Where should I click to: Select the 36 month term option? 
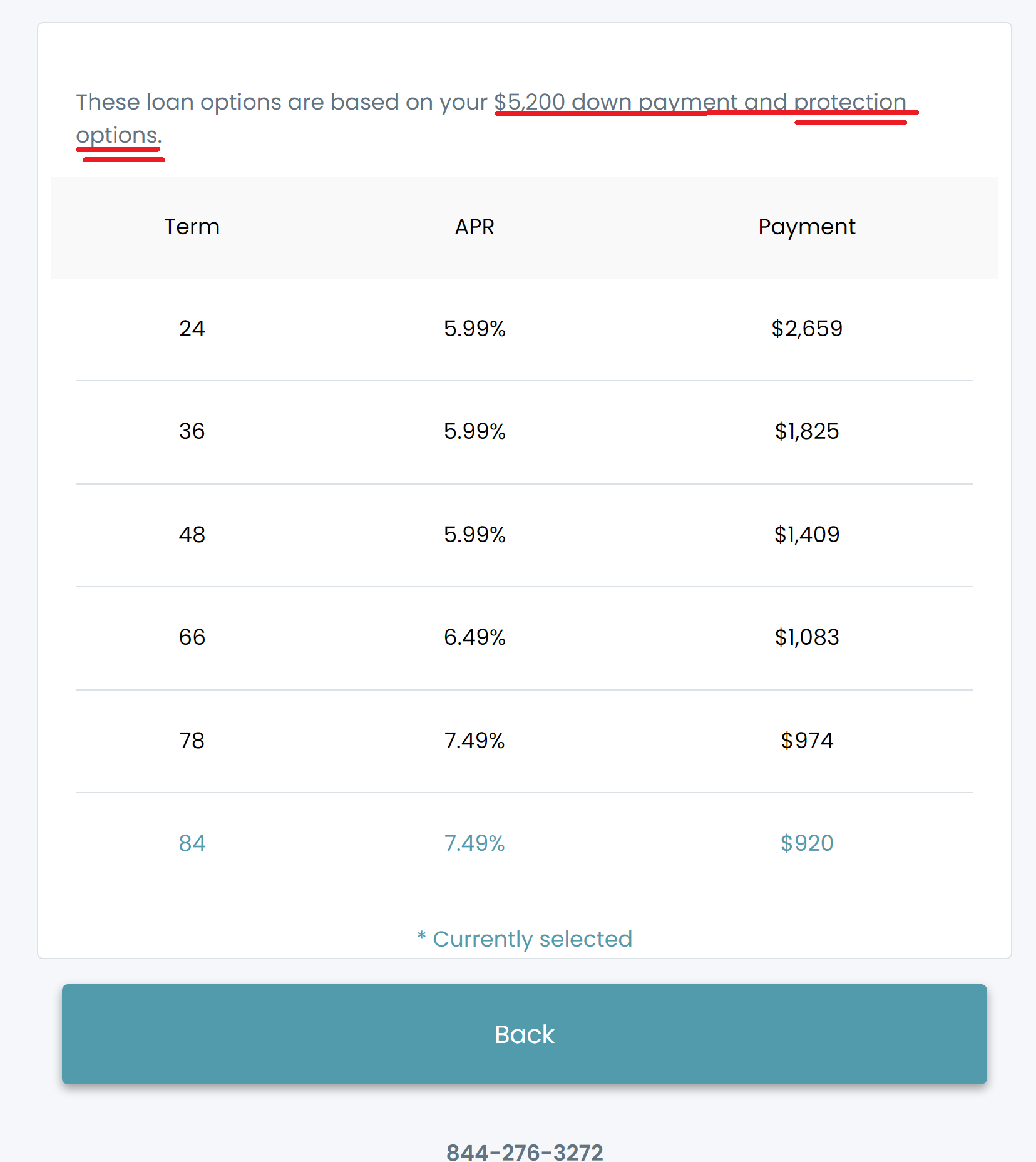click(x=524, y=432)
